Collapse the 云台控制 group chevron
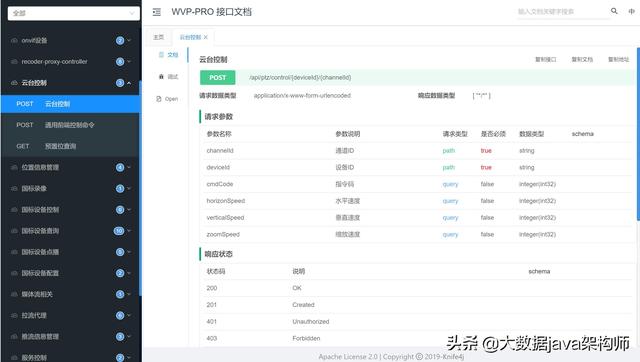640x362 pixels. point(129,83)
